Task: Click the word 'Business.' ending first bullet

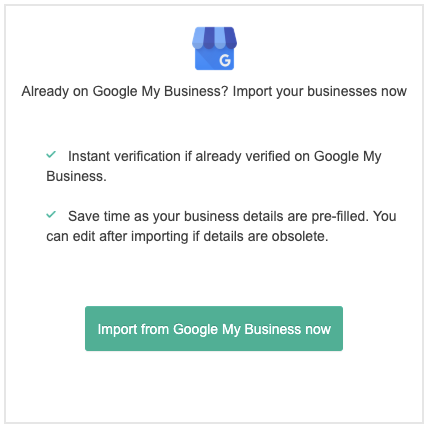Action: (76, 176)
